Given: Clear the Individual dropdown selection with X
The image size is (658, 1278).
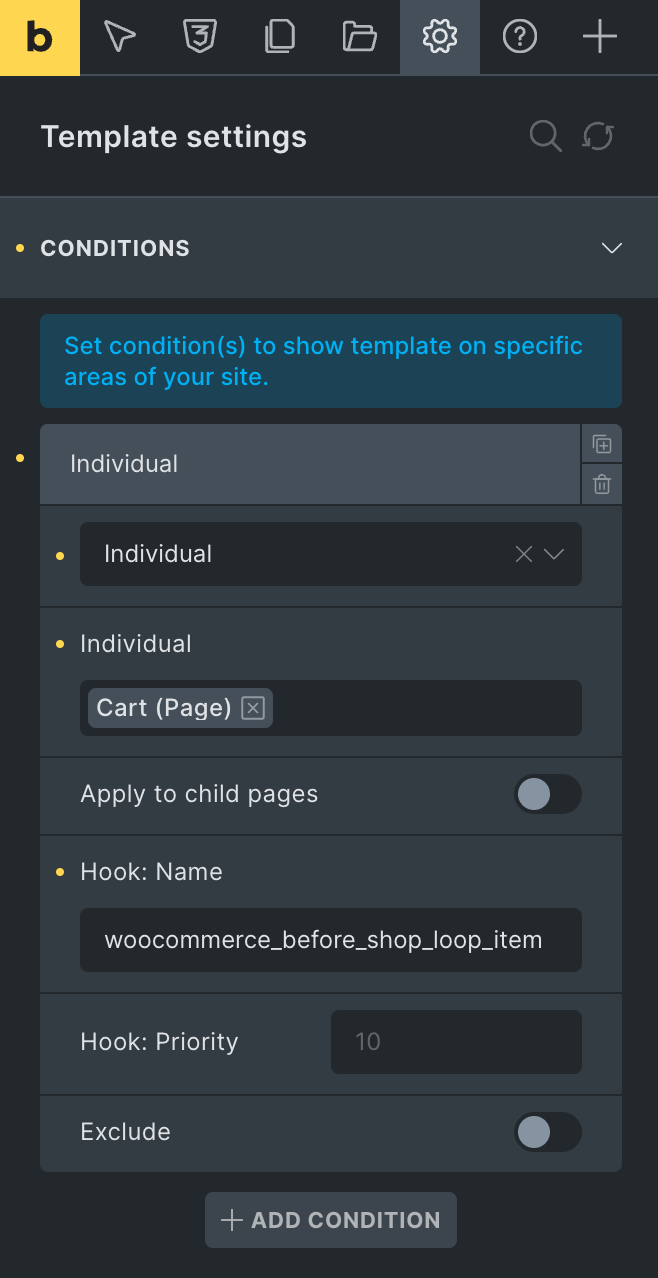Looking at the screenshot, I should coord(523,554).
